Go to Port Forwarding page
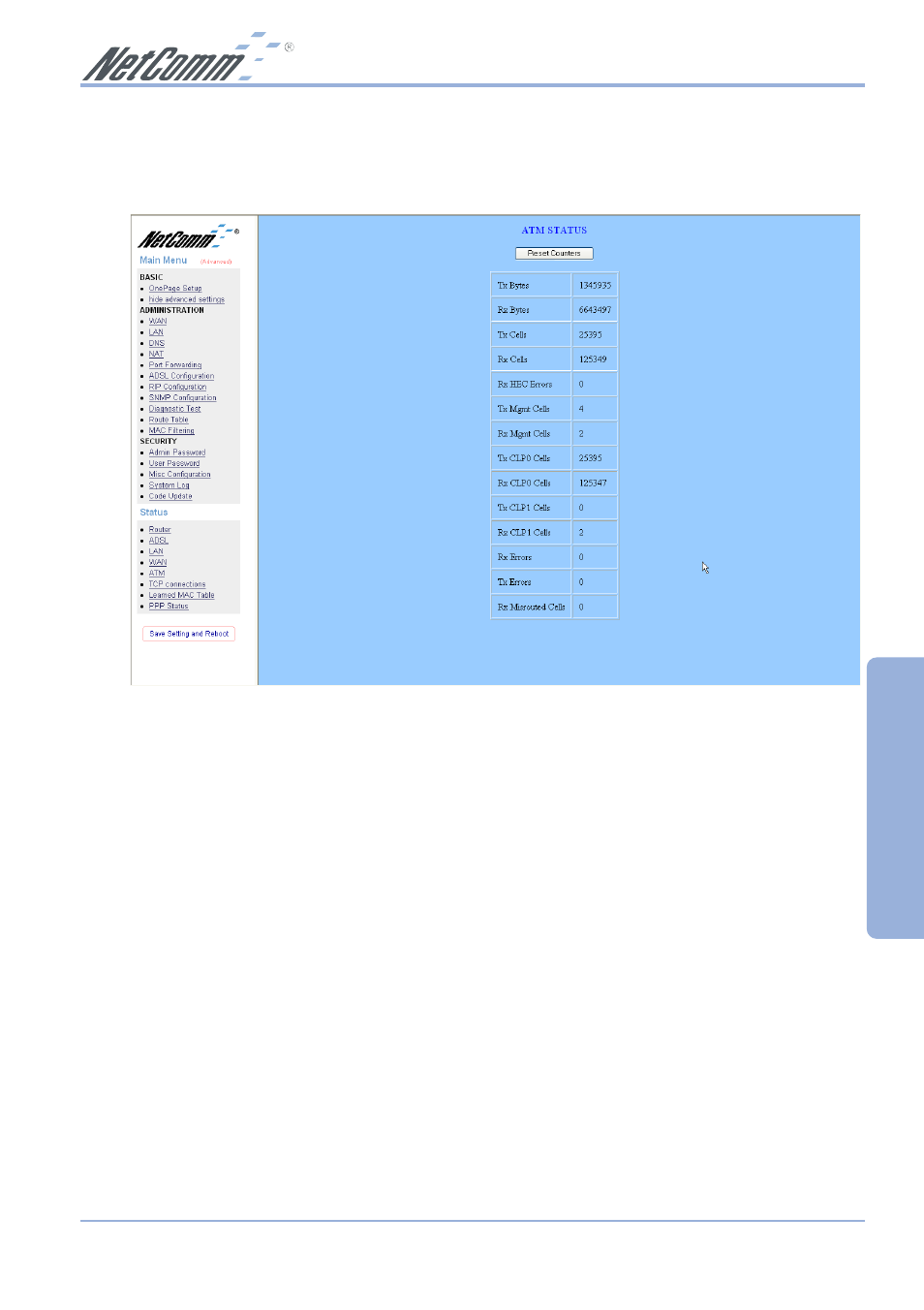The width and height of the screenshot is (924, 1310). pyautogui.click(x=175, y=365)
